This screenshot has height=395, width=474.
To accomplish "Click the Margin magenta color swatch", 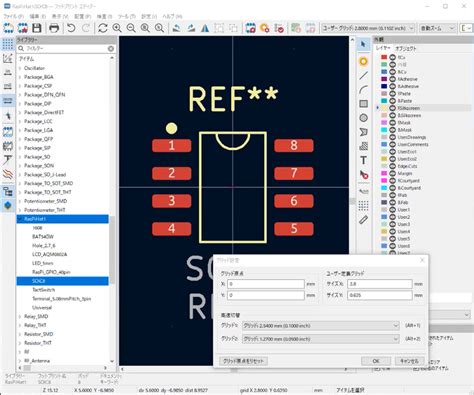I will click(x=384, y=173).
